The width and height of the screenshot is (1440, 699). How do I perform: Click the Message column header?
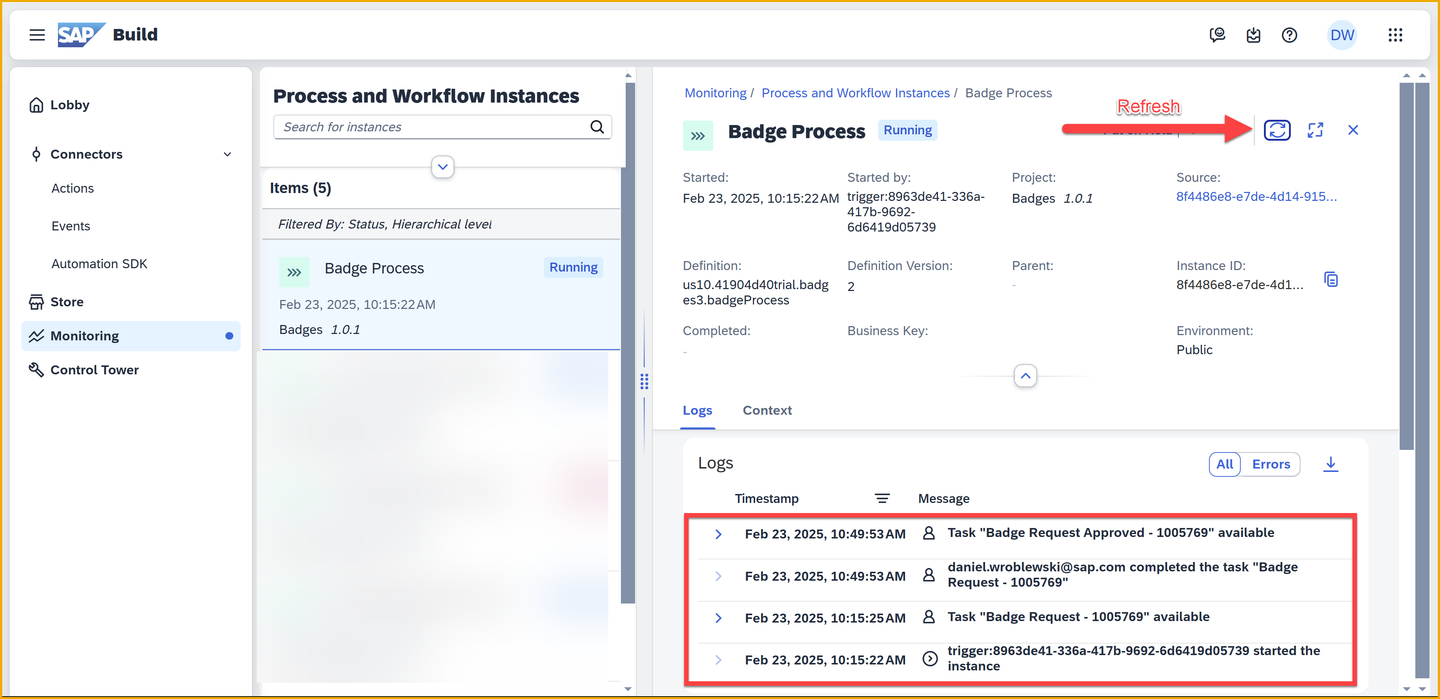[944, 498]
